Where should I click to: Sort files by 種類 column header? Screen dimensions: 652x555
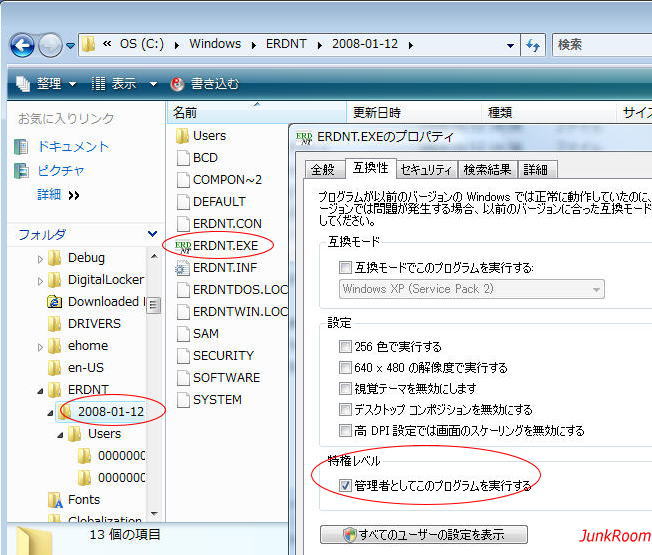[x=548, y=113]
